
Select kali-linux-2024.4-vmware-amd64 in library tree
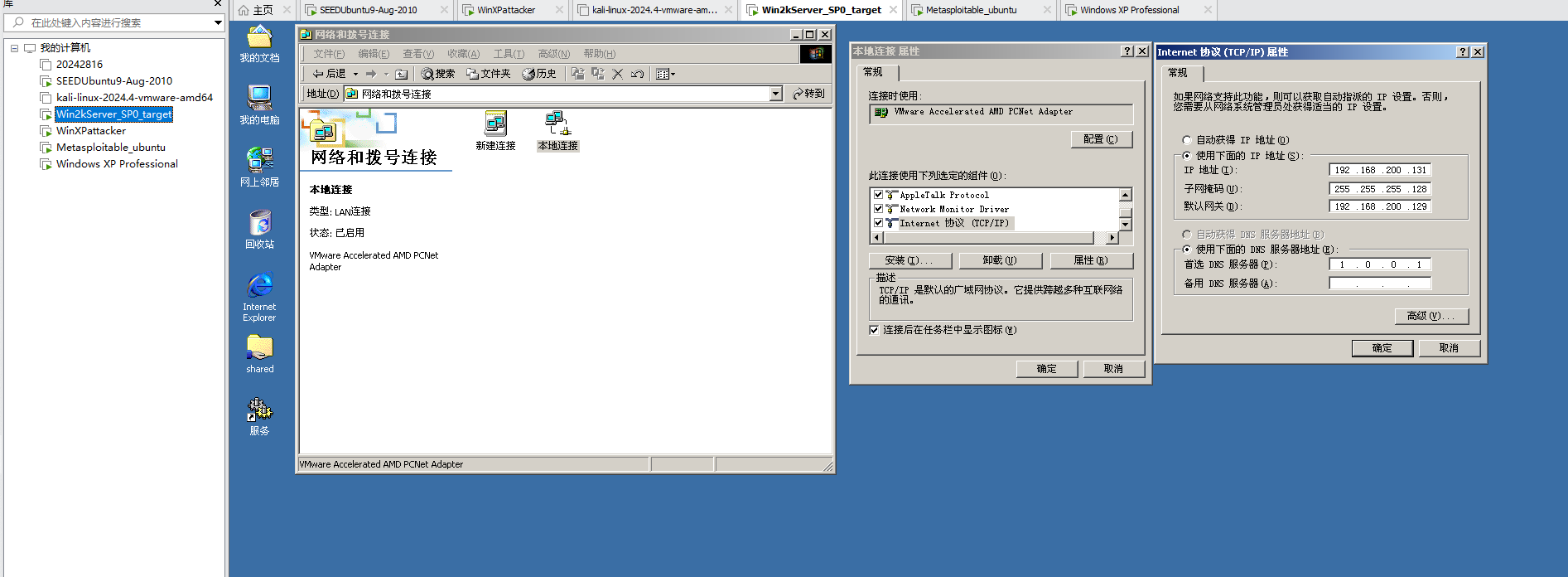(x=134, y=98)
